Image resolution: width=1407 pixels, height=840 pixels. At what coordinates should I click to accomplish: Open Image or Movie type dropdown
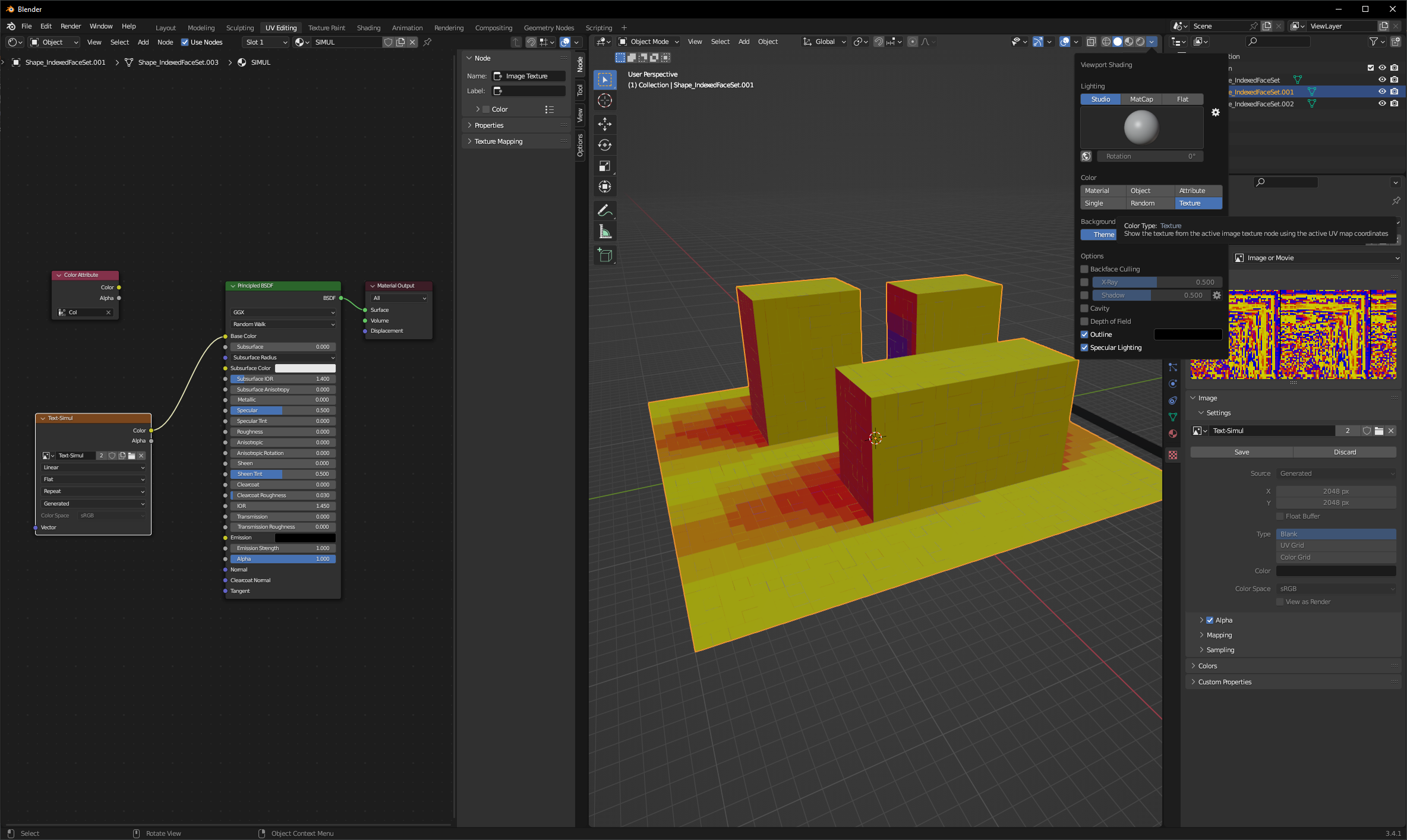click(1317, 258)
